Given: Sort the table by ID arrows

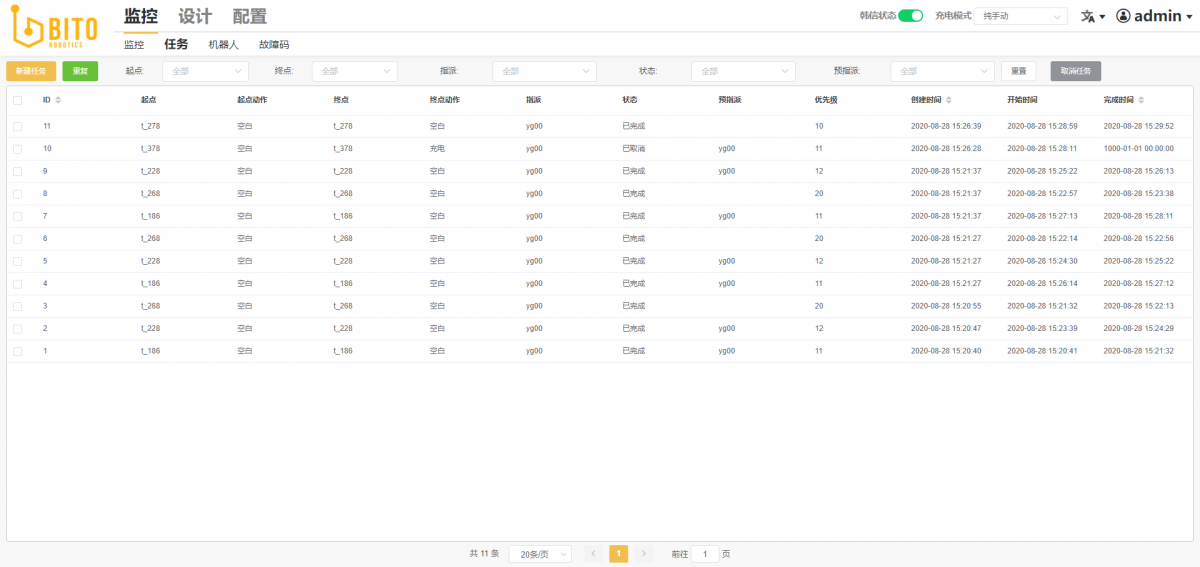Looking at the screenshot, I should coord(58,100).
